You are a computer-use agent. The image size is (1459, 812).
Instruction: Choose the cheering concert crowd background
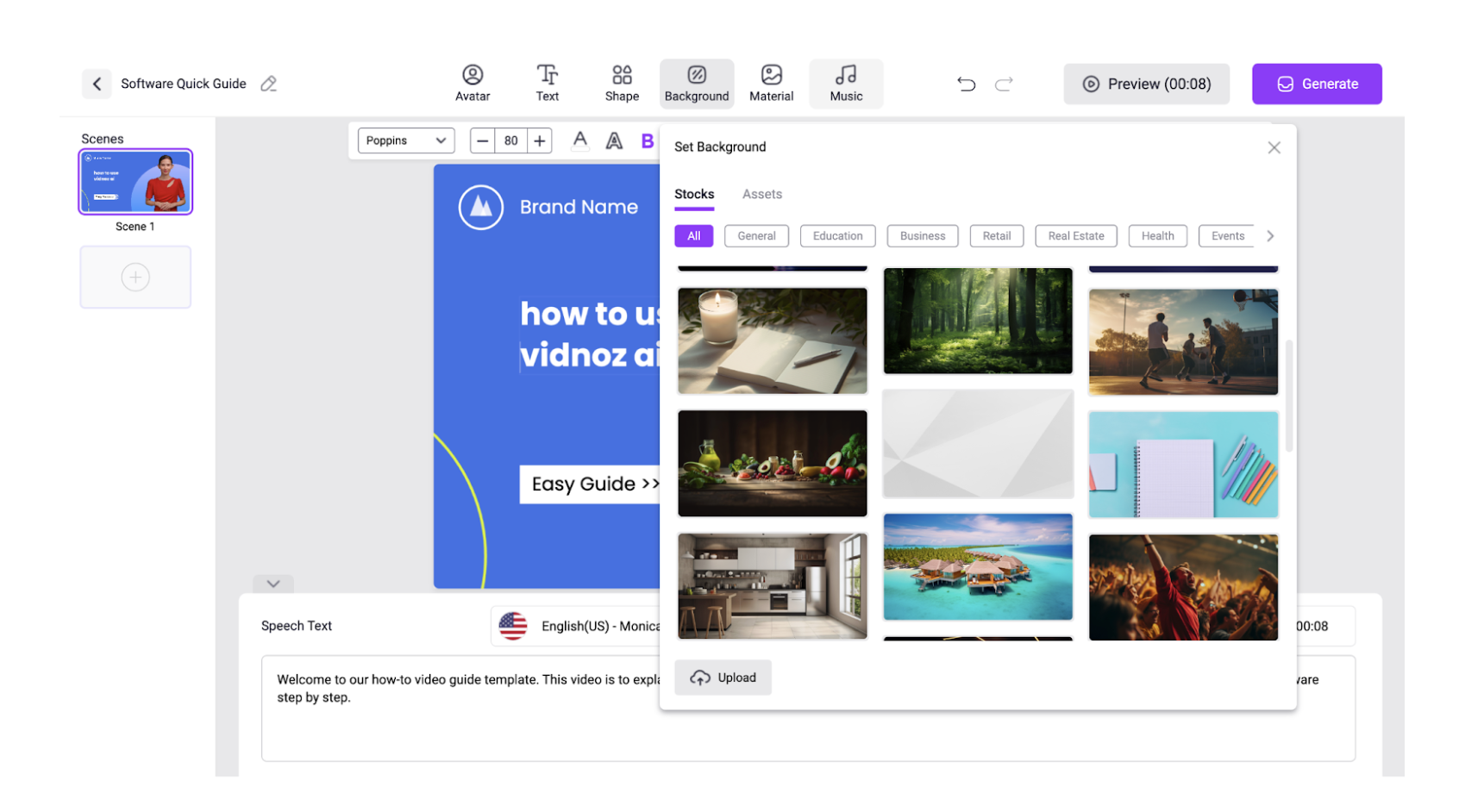(1183, 588)
